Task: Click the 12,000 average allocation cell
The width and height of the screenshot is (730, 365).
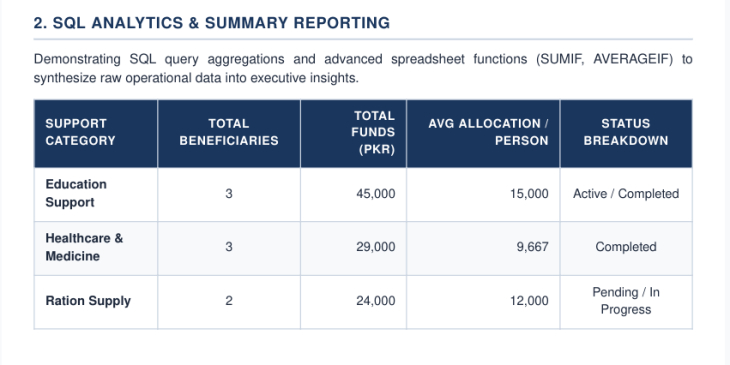Action: coord(529,301)
